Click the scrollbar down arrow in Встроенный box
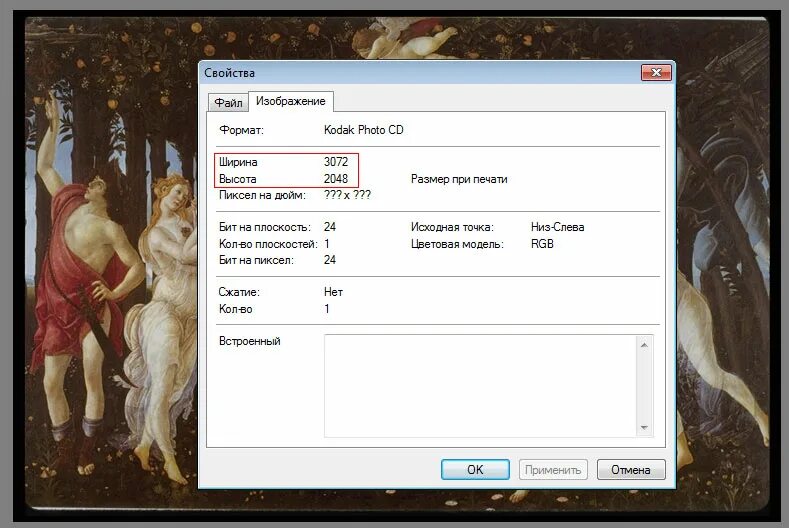This screenshot has height=528, width=789. (644, 428)
